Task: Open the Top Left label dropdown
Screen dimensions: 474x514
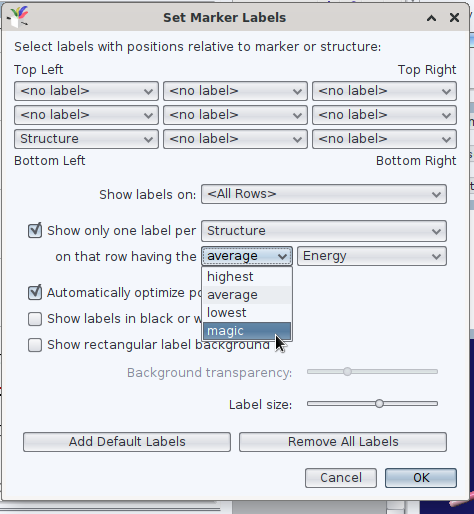Action: tap(86, 91)
